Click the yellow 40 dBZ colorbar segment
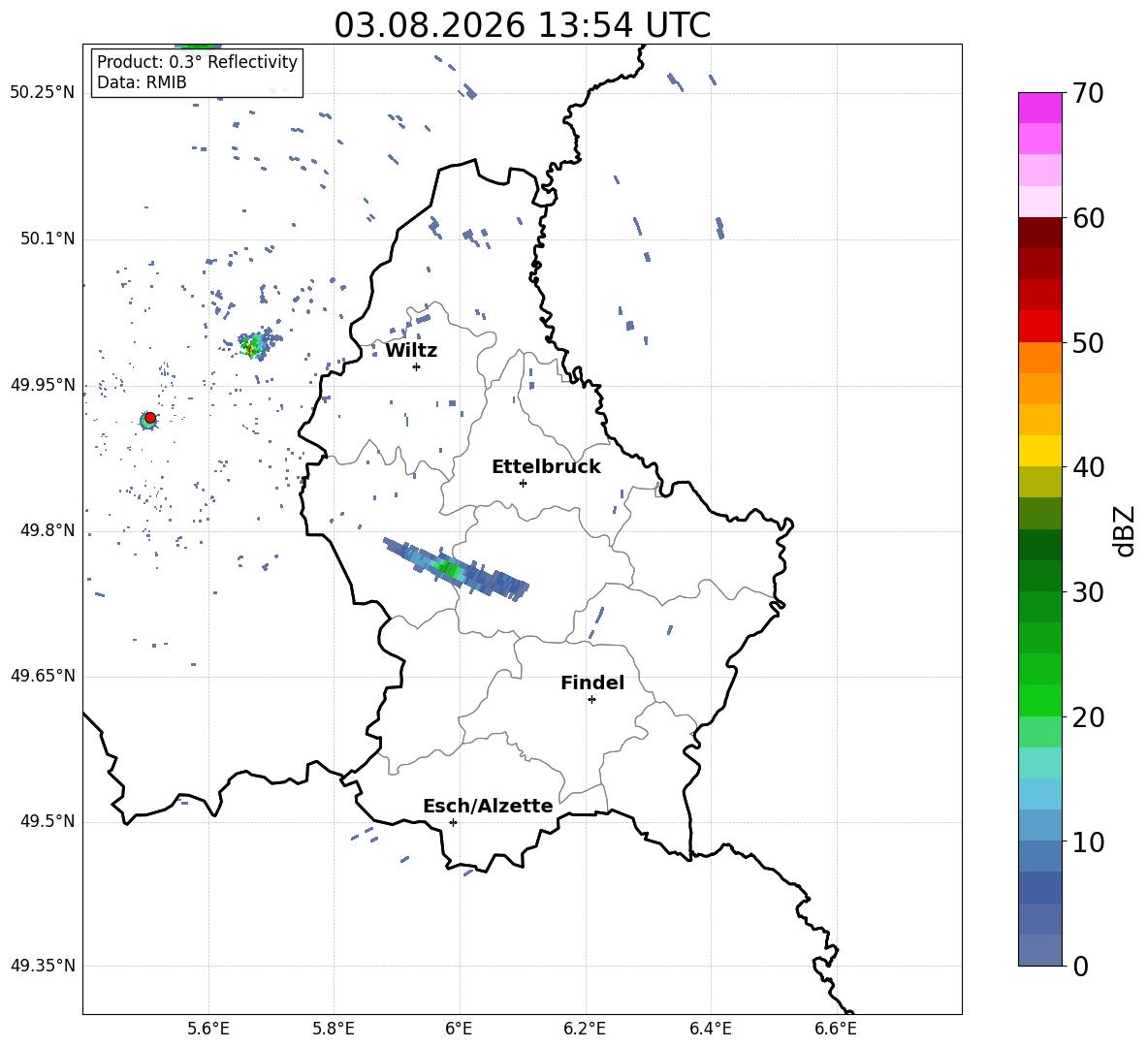The width and height of the screenshot is (1148, 1048). click(1039, 451)
